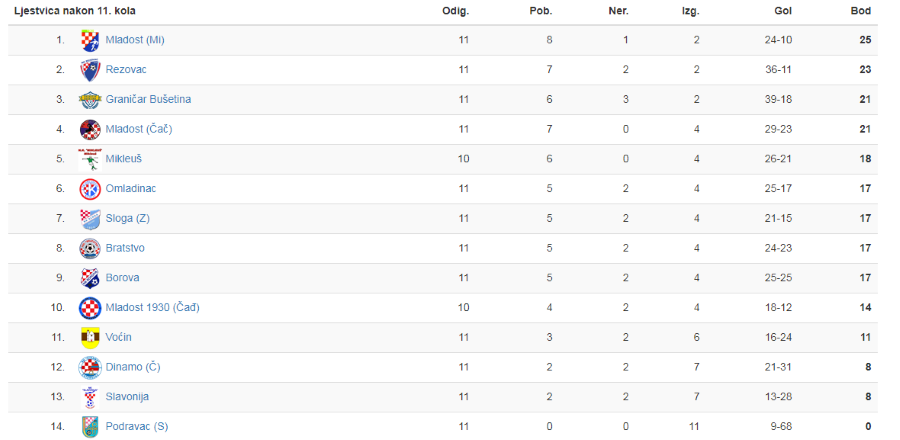The height and width of the screenshot is (440, 900).
Task: Click the Pob. column header
Action: pos(541,11)
